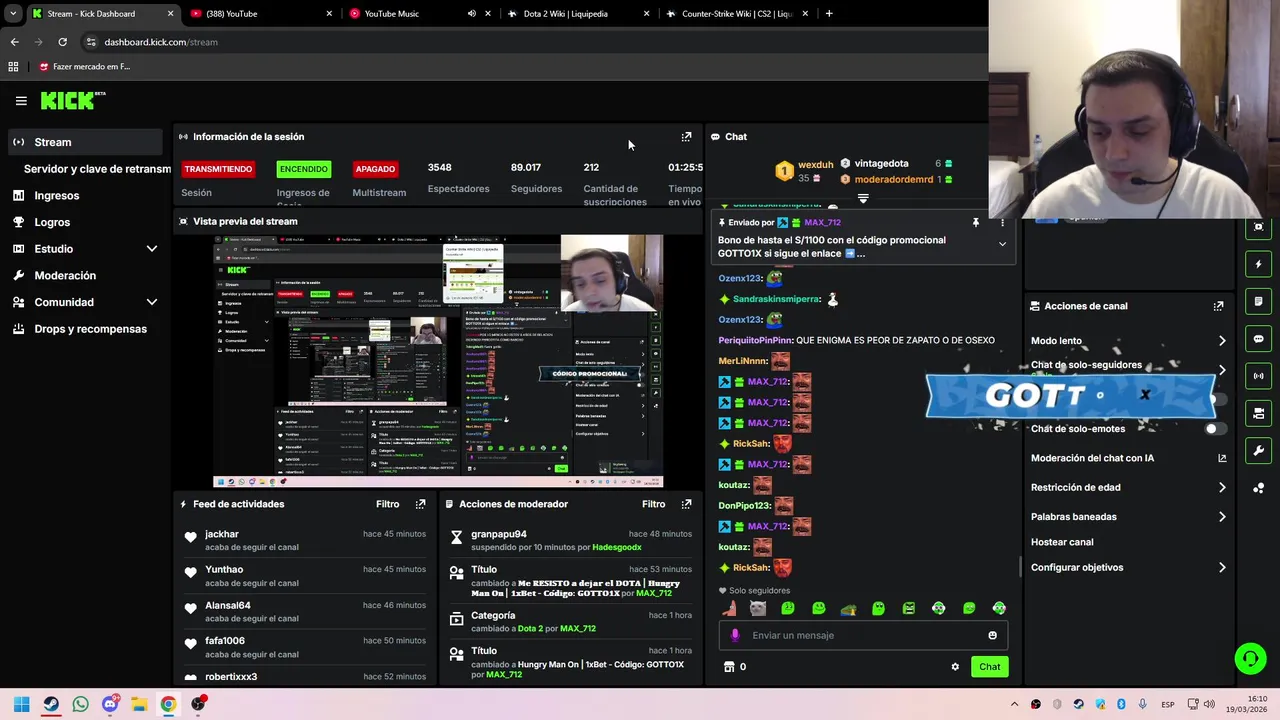Viewport: 1280px width, 720px height.
Task: Open Configurar objetivos options arrow
Action: pyautogui.click(x=1222, y=568)
